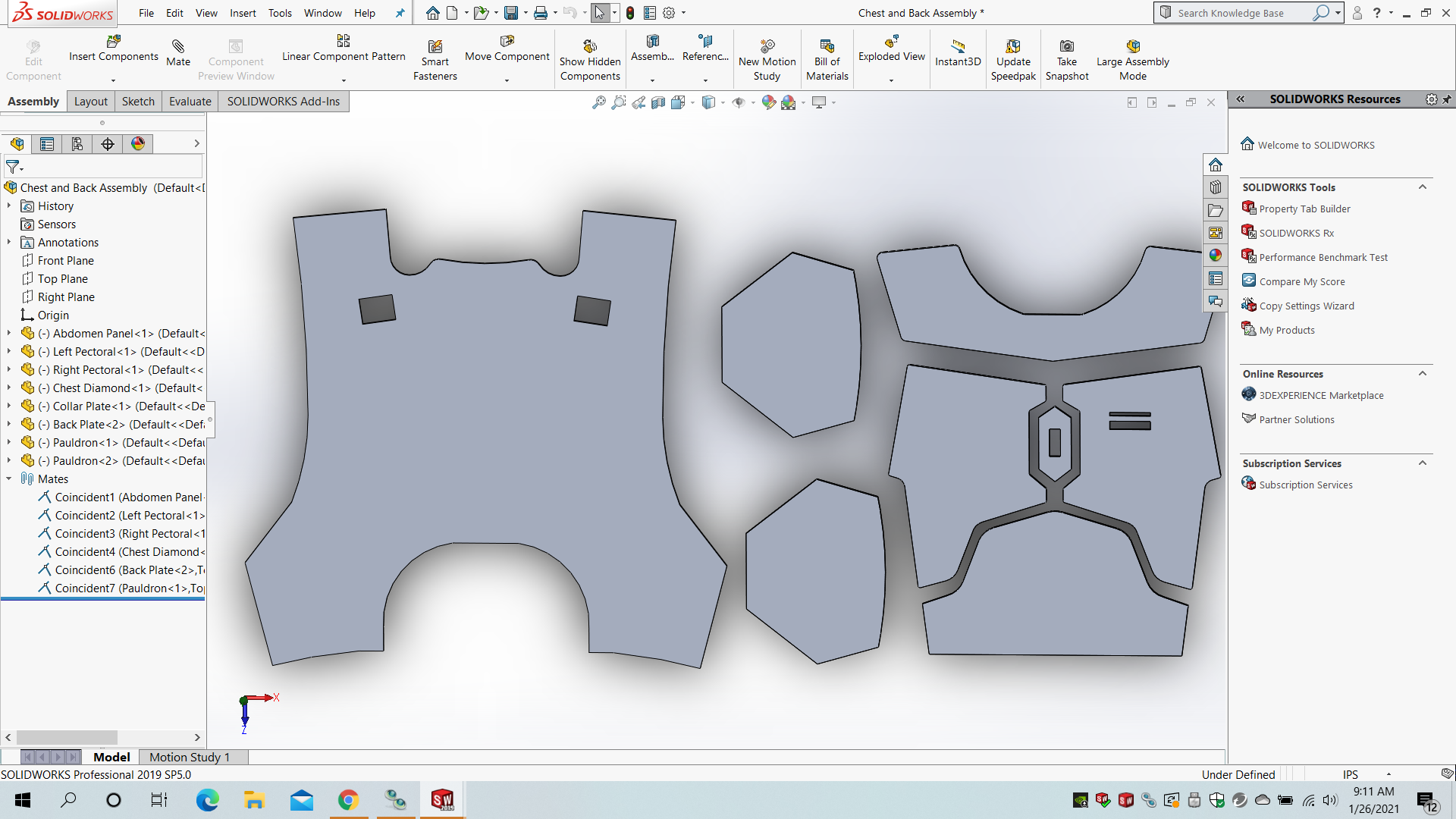Collapse the Online Resources section
Screen dimensions: 1456x819
pos(1423,374)
